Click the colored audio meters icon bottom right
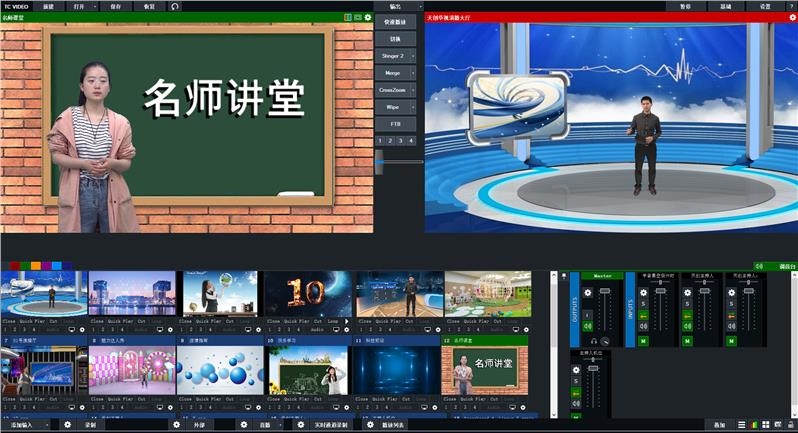This screenshot has width=798, height=433. tap(754, 425)
